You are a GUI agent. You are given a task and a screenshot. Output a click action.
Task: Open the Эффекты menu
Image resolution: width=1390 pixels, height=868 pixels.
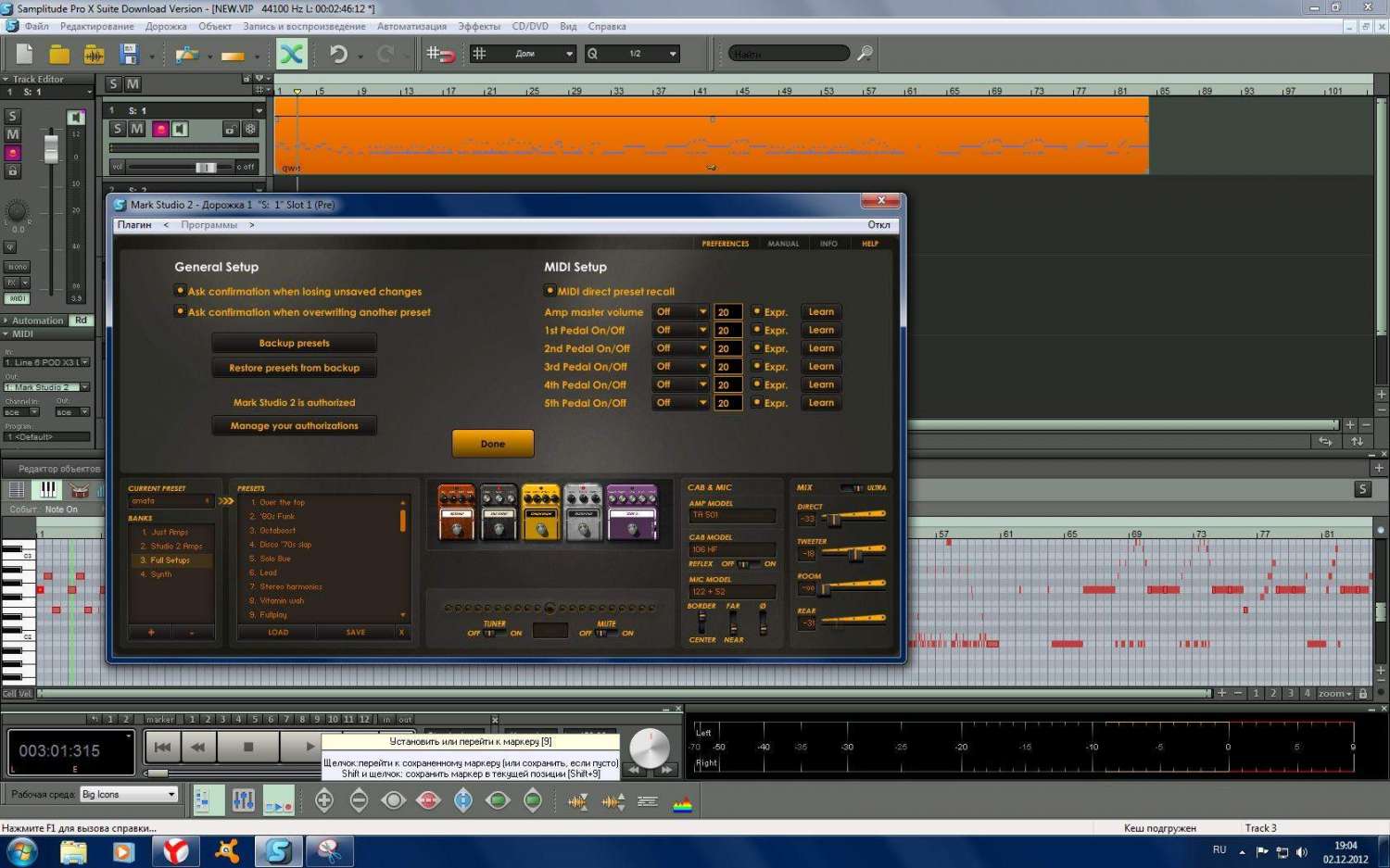point(478,26)
